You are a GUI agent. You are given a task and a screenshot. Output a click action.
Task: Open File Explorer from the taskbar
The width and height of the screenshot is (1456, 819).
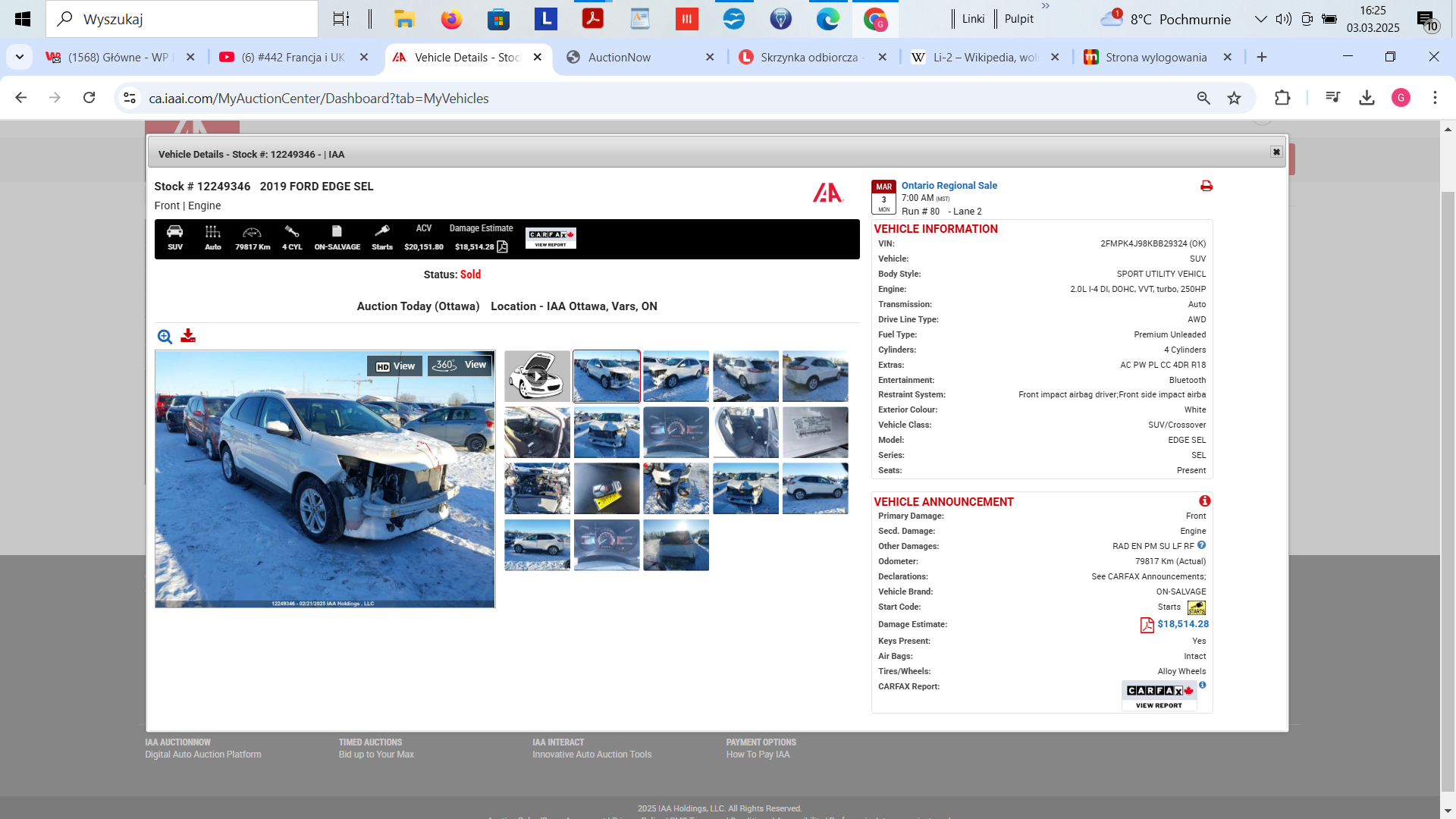click(x=404, y=19)
